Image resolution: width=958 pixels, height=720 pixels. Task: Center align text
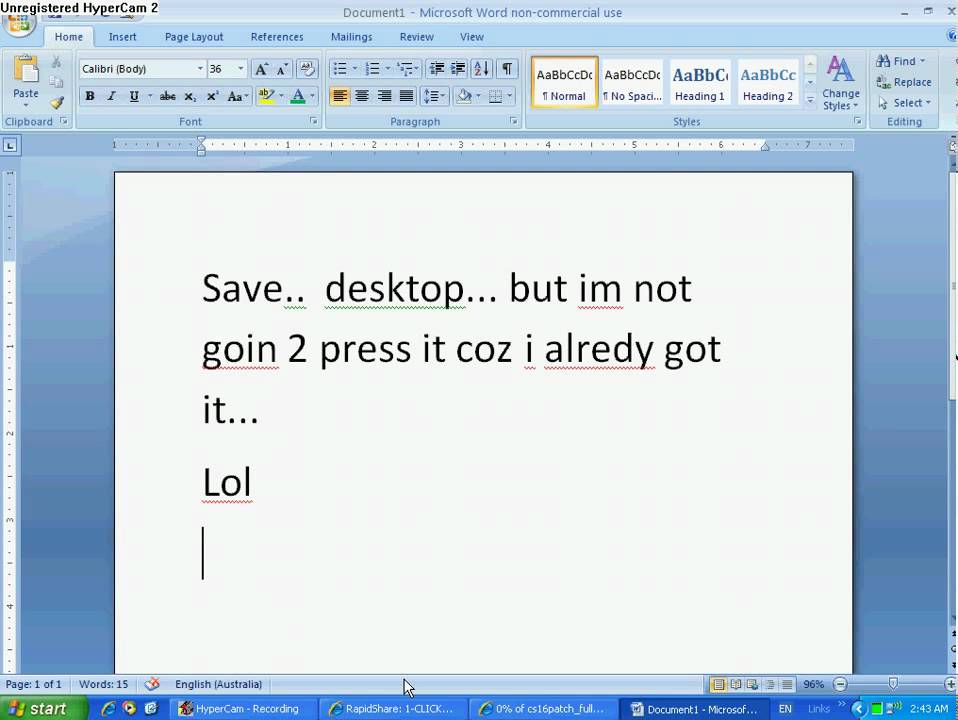[362, 97]
